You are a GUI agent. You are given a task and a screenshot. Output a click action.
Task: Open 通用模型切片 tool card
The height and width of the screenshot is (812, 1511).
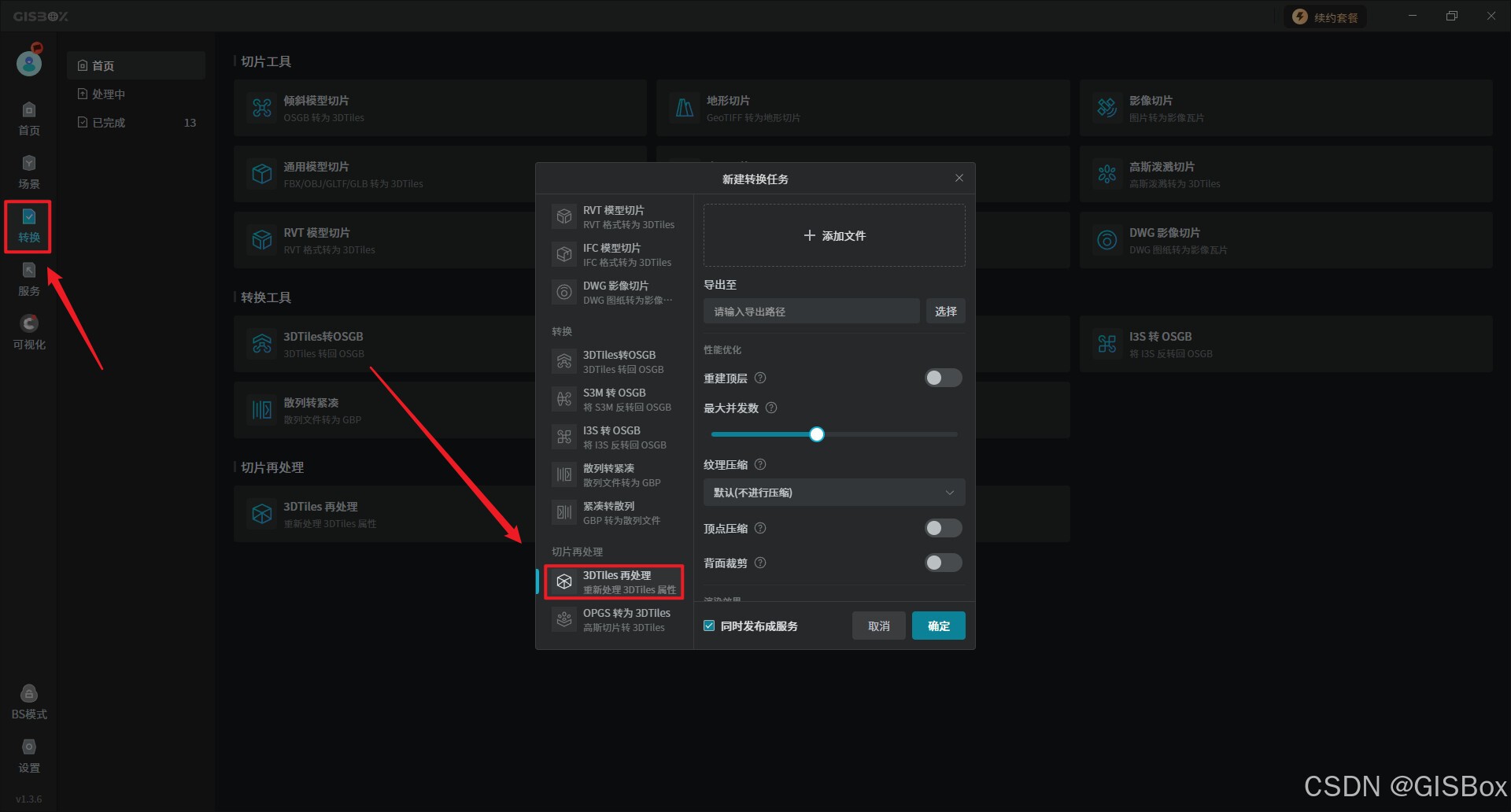click(x=384, y=174)
